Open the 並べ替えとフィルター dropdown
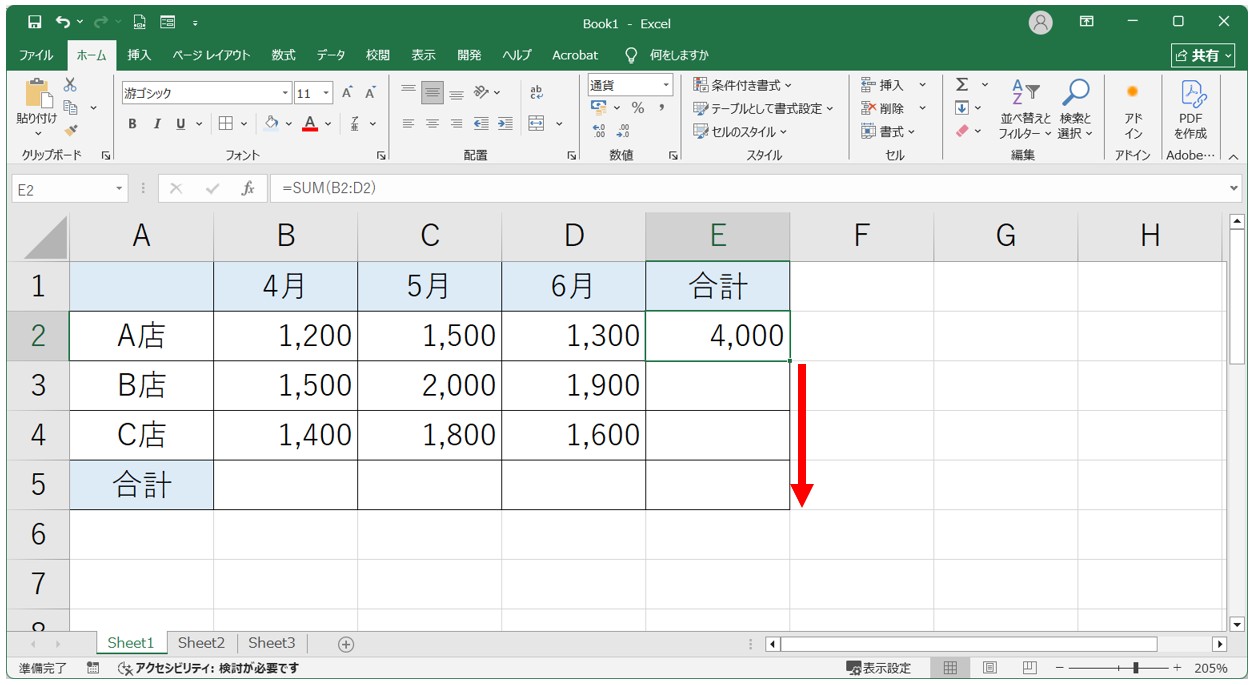The image size is (1254, 685). pos(1026,109)
